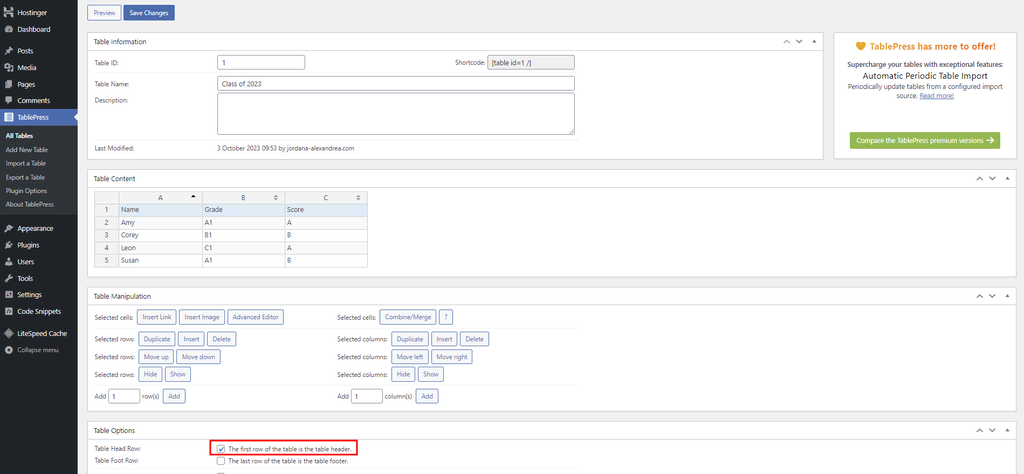
Task: Delete the selected columns
Action: [x=475, y=340]
